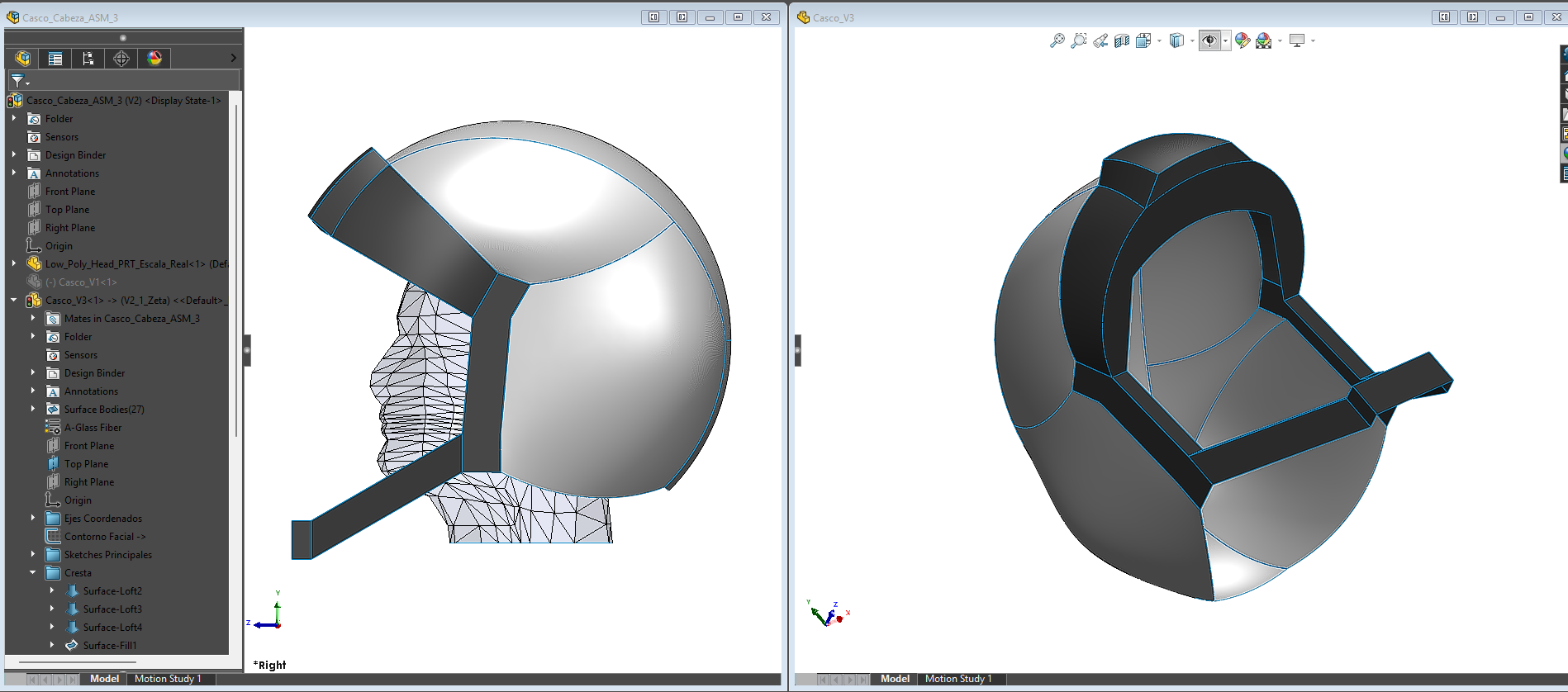Select the Model tab in Casco_V3 window

tap(895, 679)
